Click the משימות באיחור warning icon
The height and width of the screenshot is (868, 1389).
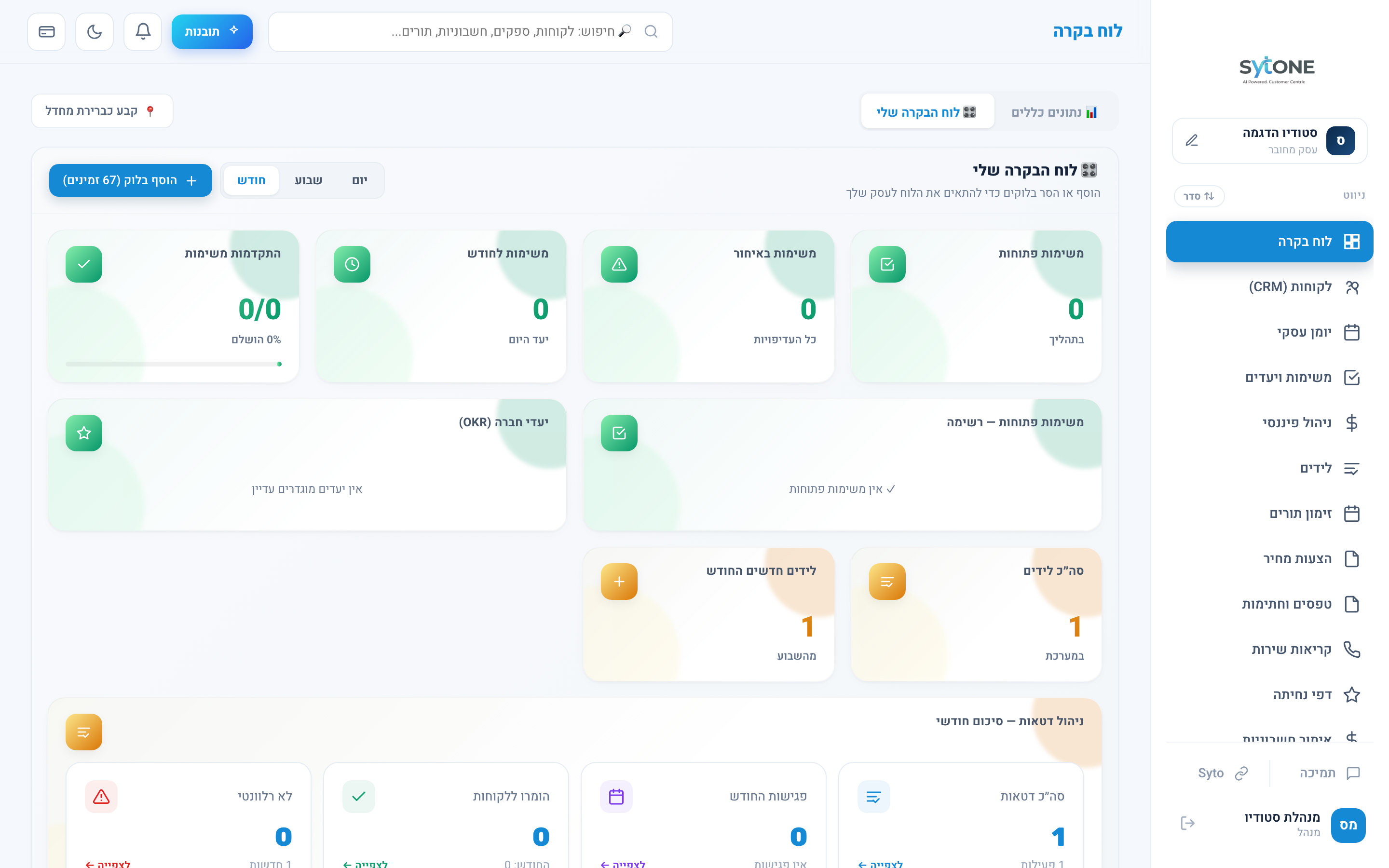[619, 264]
